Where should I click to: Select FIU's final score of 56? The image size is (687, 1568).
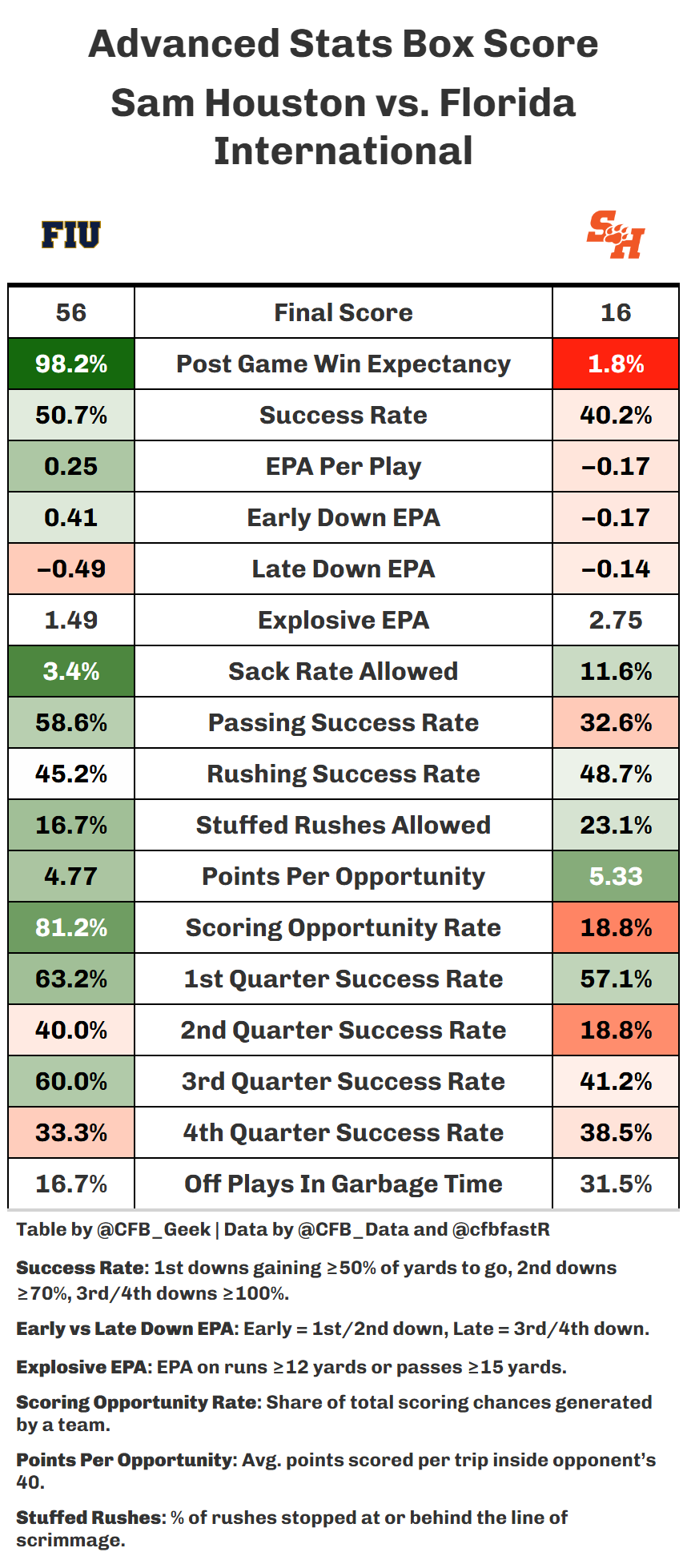click(71, 313)
